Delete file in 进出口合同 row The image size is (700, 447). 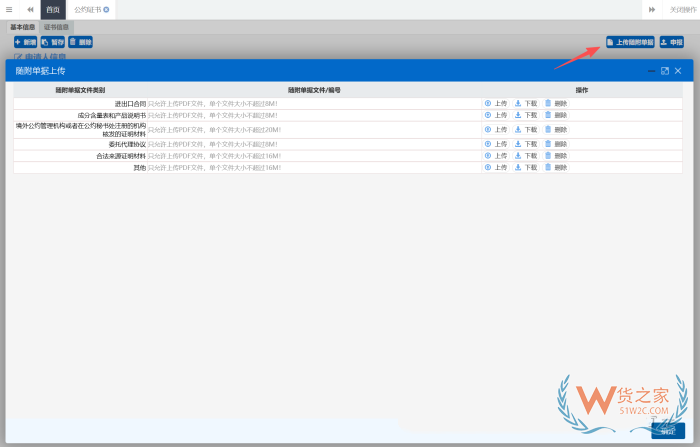coord(556,104)
